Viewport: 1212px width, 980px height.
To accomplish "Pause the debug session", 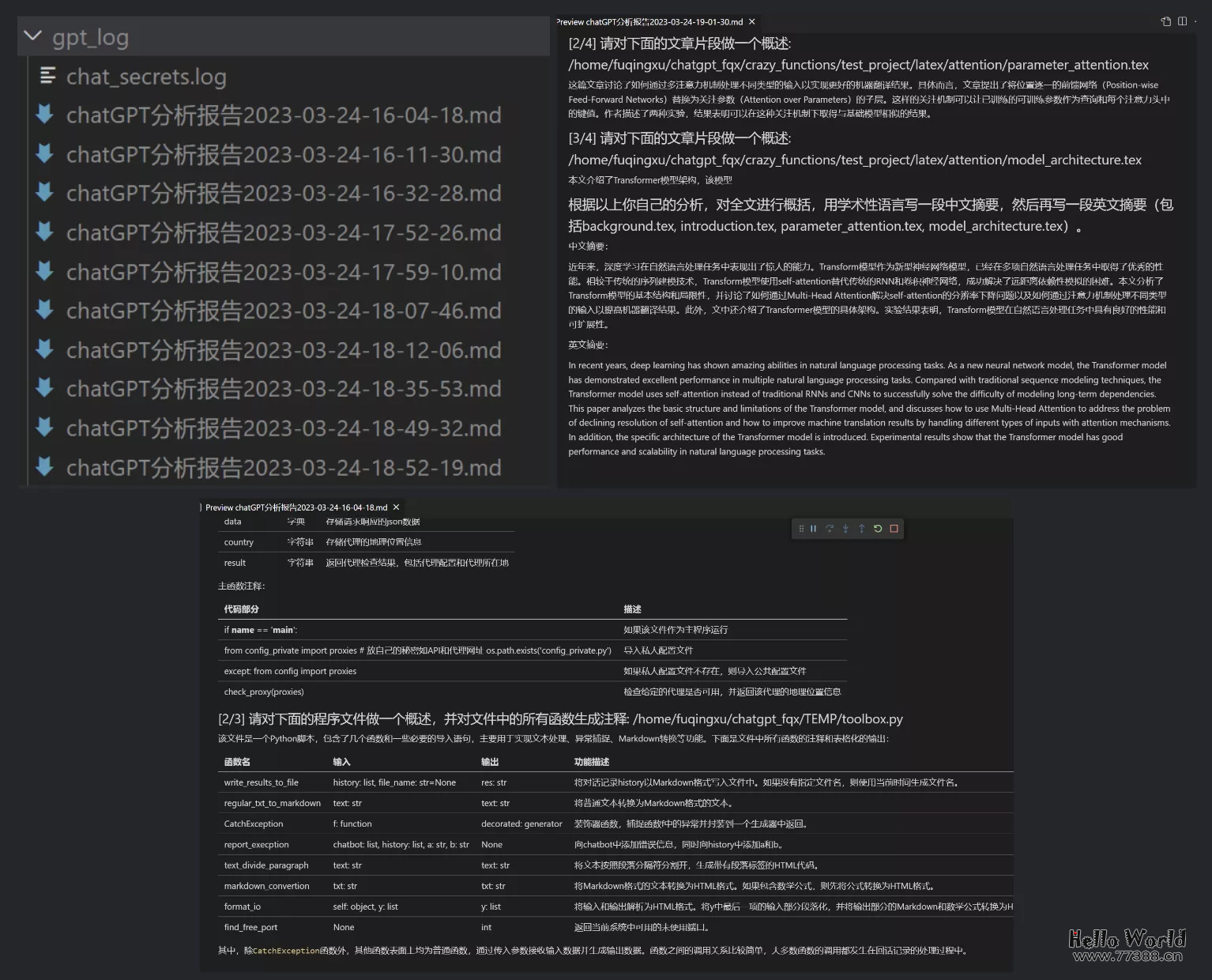I will point(813,529).
